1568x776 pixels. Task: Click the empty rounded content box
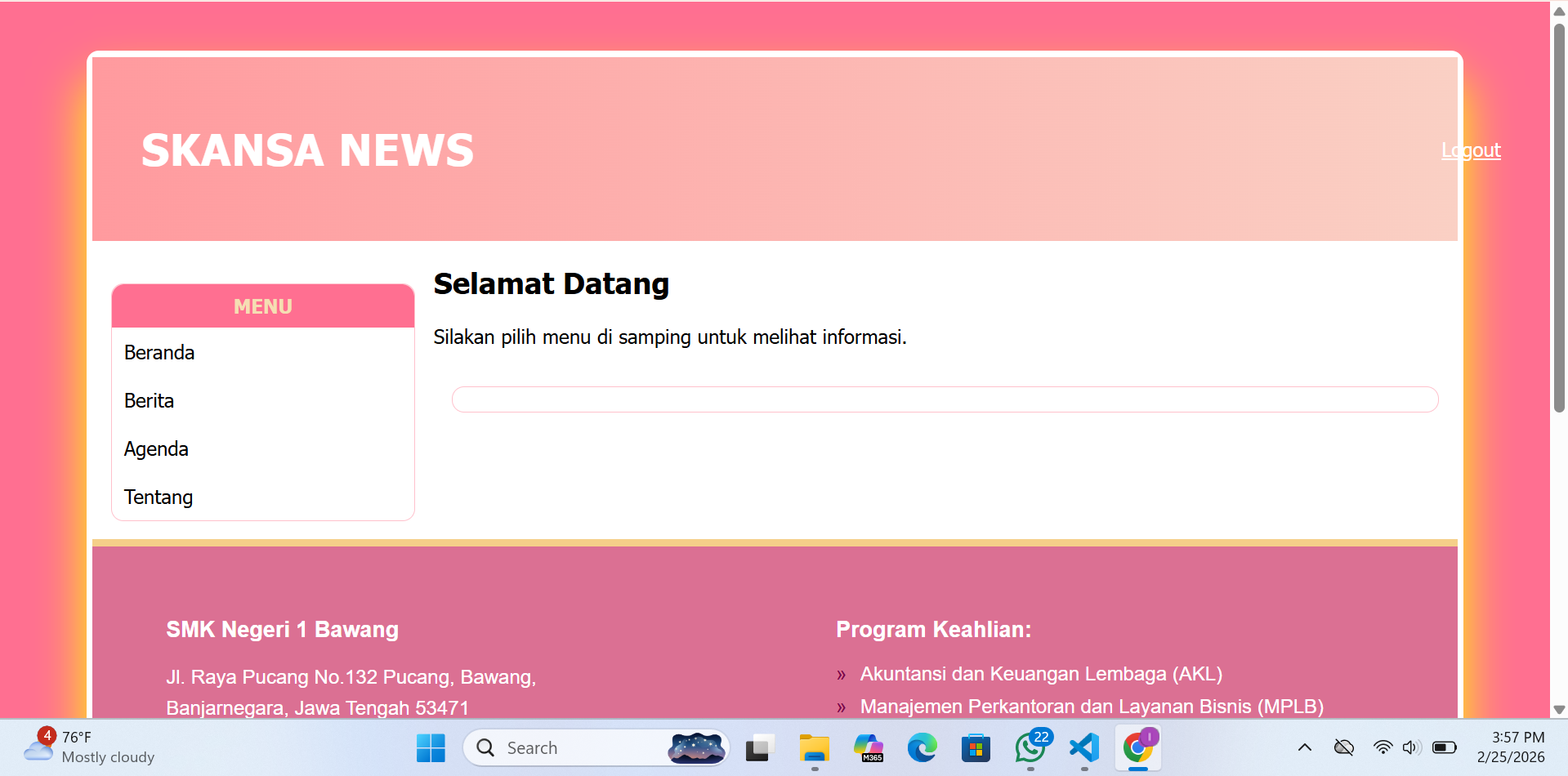tap(945, 399)
